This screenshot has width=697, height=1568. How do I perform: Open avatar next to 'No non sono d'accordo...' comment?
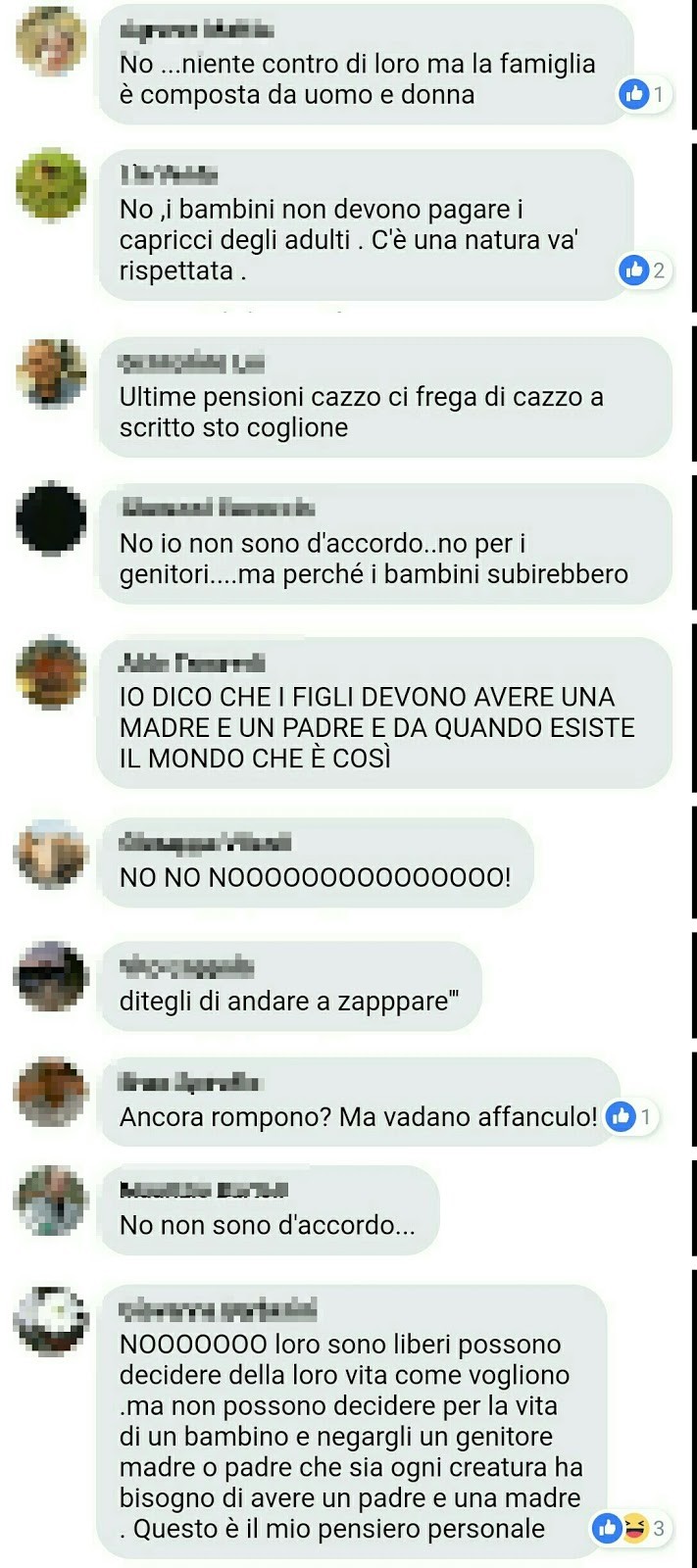coord(51,1200)
